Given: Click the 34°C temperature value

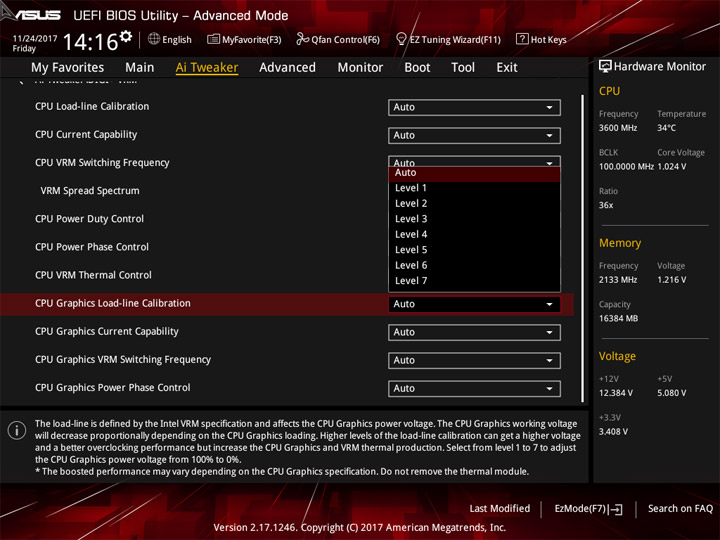Looking at the screenshot, I should [x=666, y=128].
